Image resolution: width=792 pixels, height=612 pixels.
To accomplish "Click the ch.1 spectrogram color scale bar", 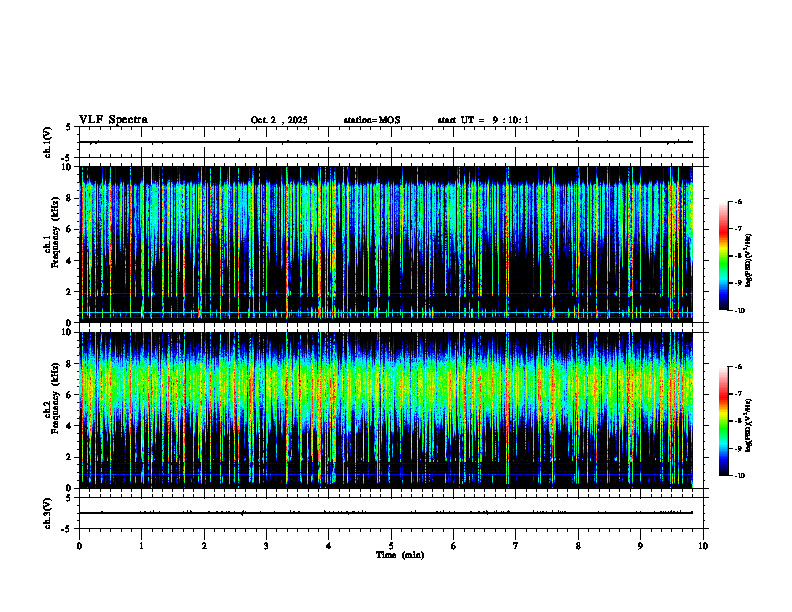I will (x=724, y=256).
